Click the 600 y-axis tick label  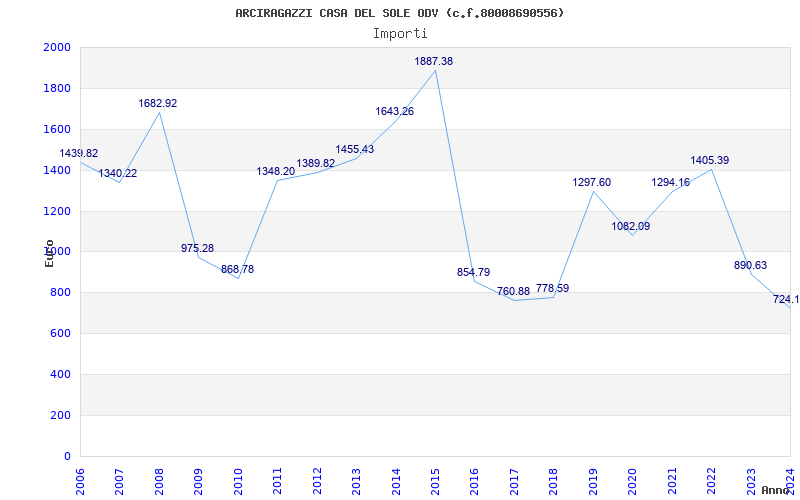click(x=60, y=334)
